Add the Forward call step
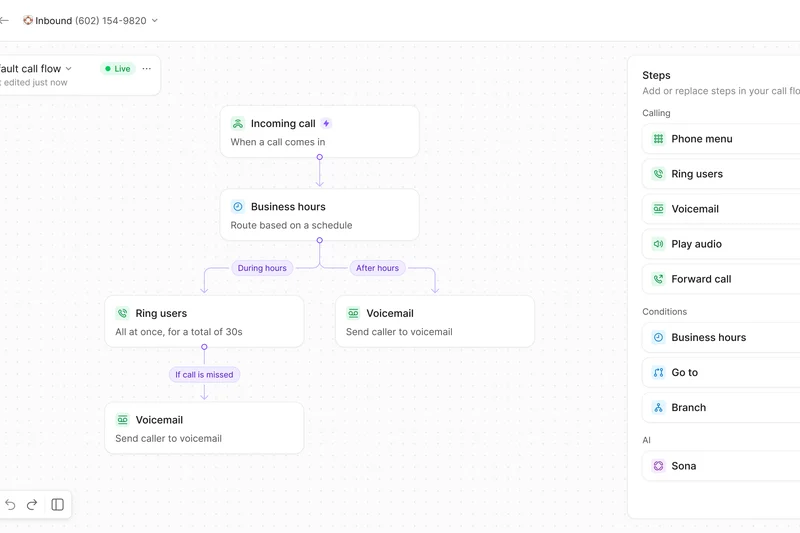Screen dimensions: 800x533 [x=720, y=279]
